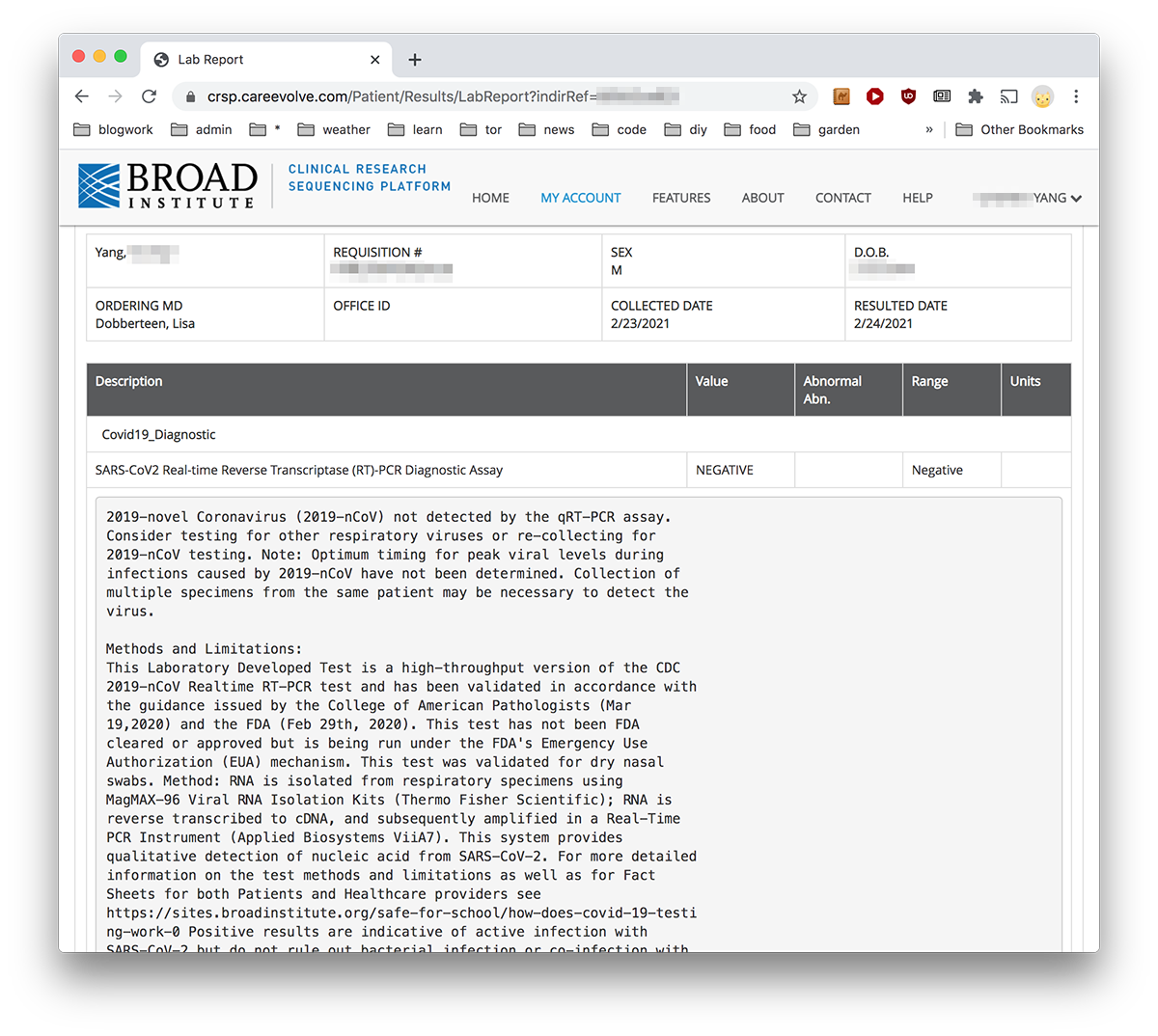Show hidden bookmarks with the chevron

pos(929,130)
